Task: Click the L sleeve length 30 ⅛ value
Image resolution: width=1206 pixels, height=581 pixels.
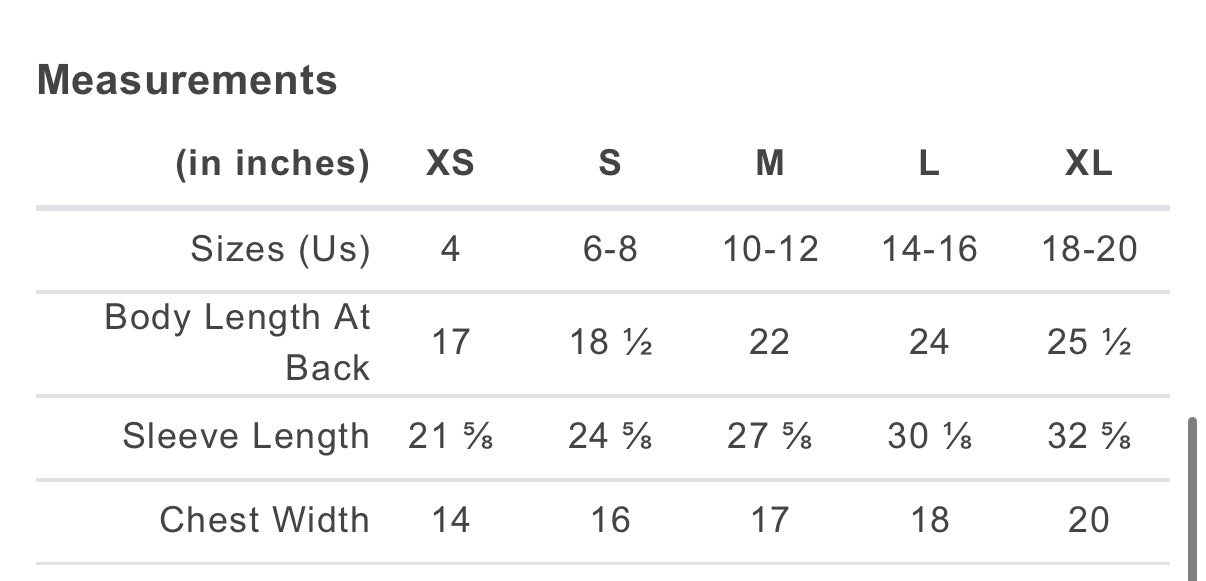Action: (929, 437)
